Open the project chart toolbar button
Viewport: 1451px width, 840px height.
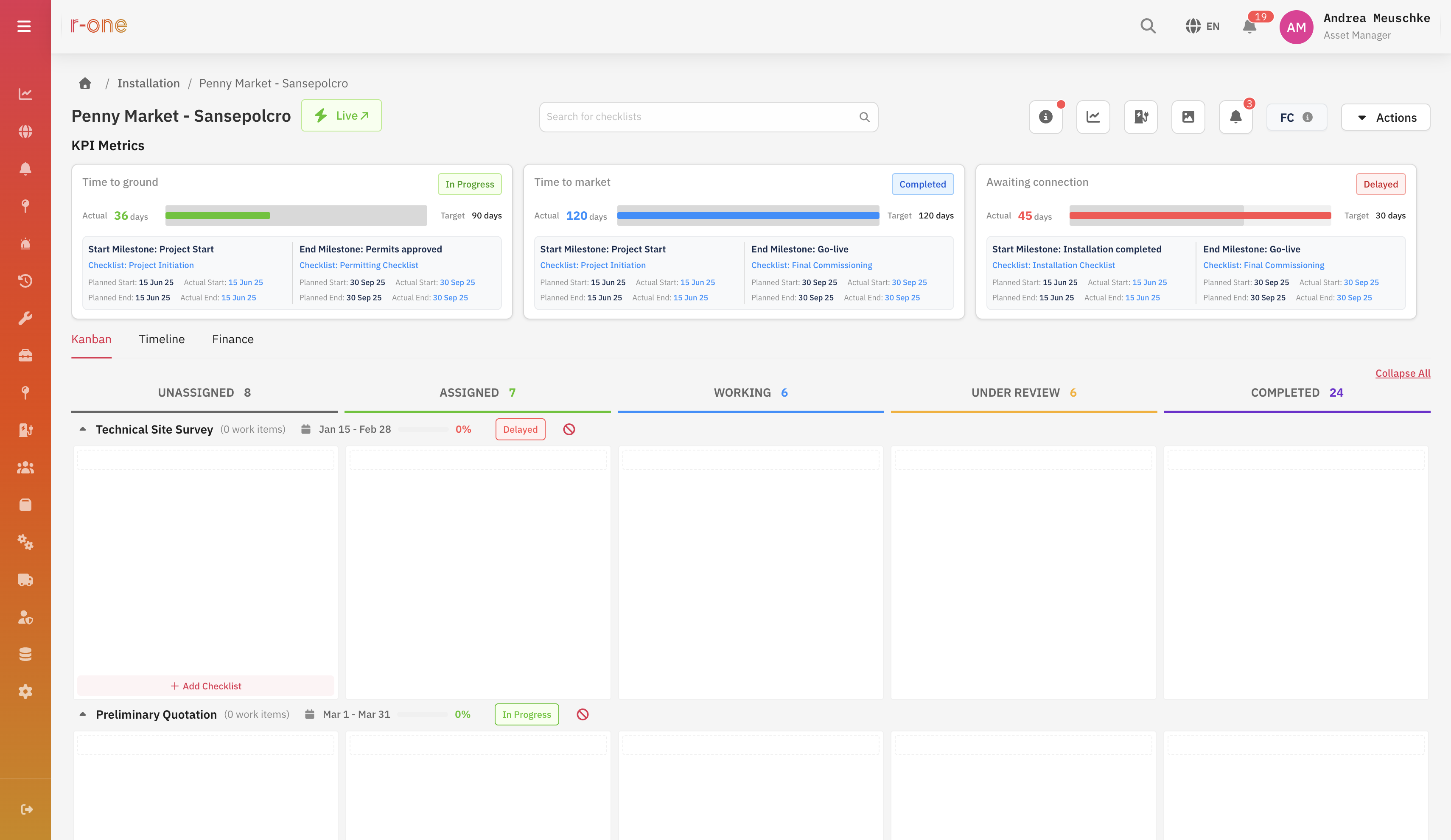(1093, 117)
